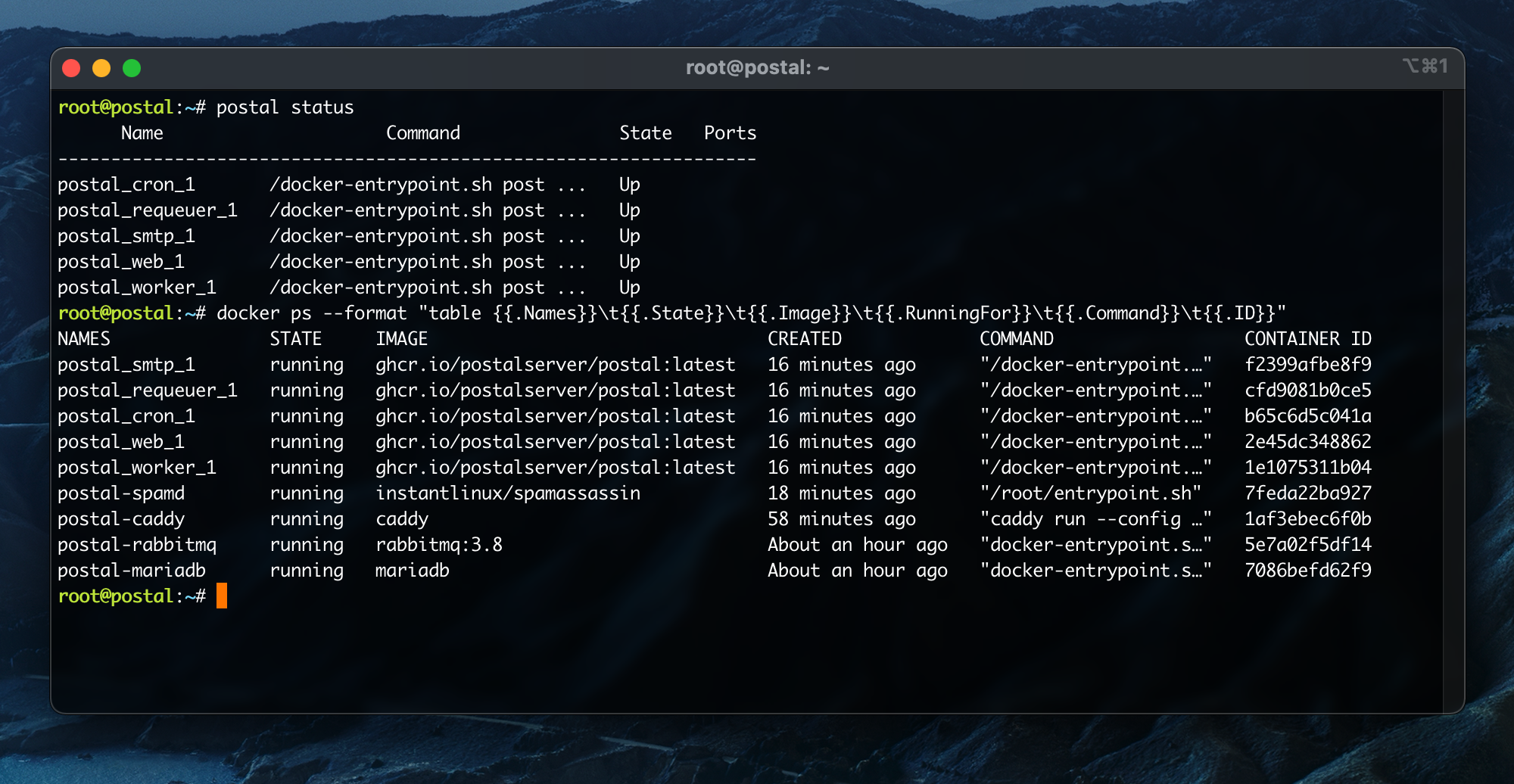Screen dimensions: 1514x784
Task: Click the CONTAINER ID column header
Action: 1307,339
